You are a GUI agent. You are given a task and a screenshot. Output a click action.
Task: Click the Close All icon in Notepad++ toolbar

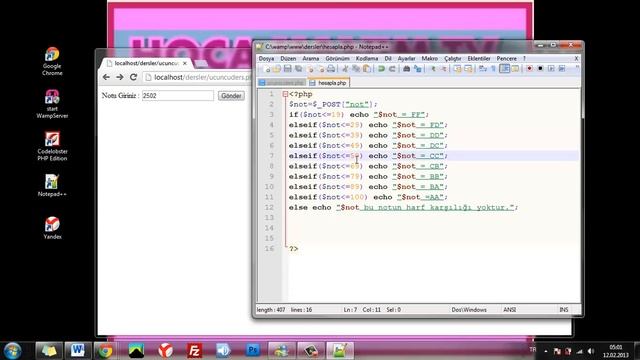pyautogui.click(x=321, y=69)
